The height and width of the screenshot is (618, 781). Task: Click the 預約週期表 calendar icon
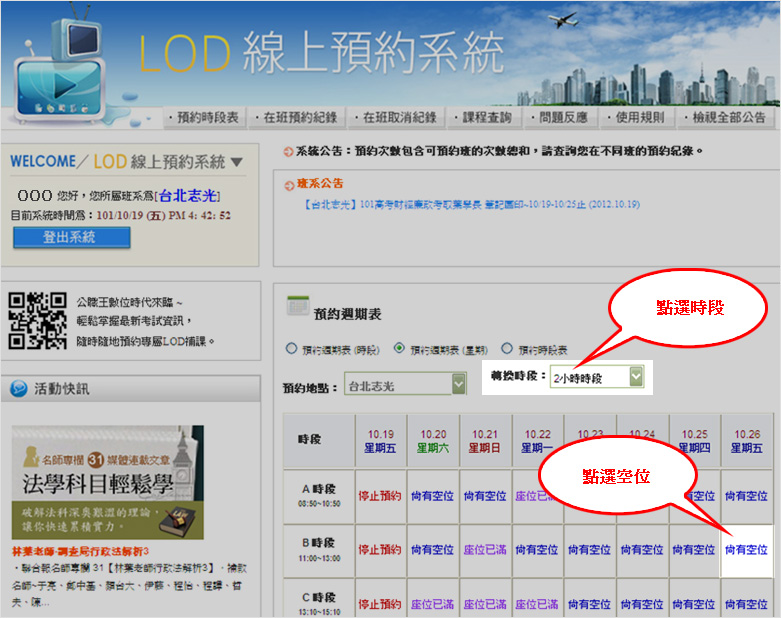[298, 306]
